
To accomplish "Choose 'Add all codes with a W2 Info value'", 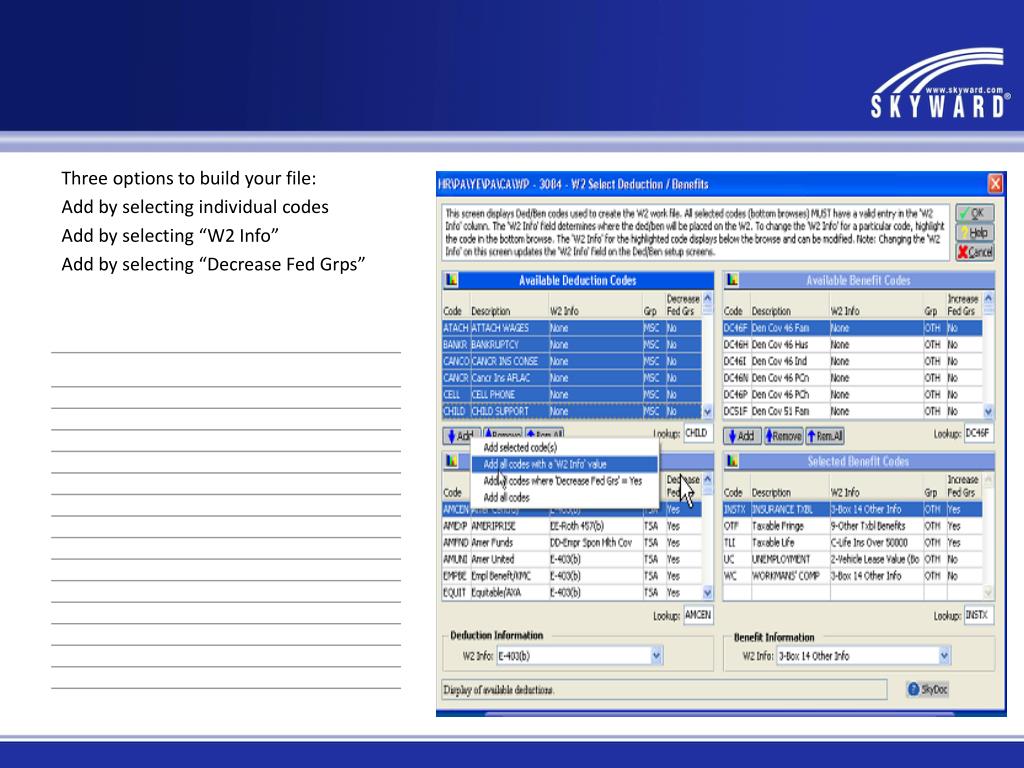I will (564, 464).
